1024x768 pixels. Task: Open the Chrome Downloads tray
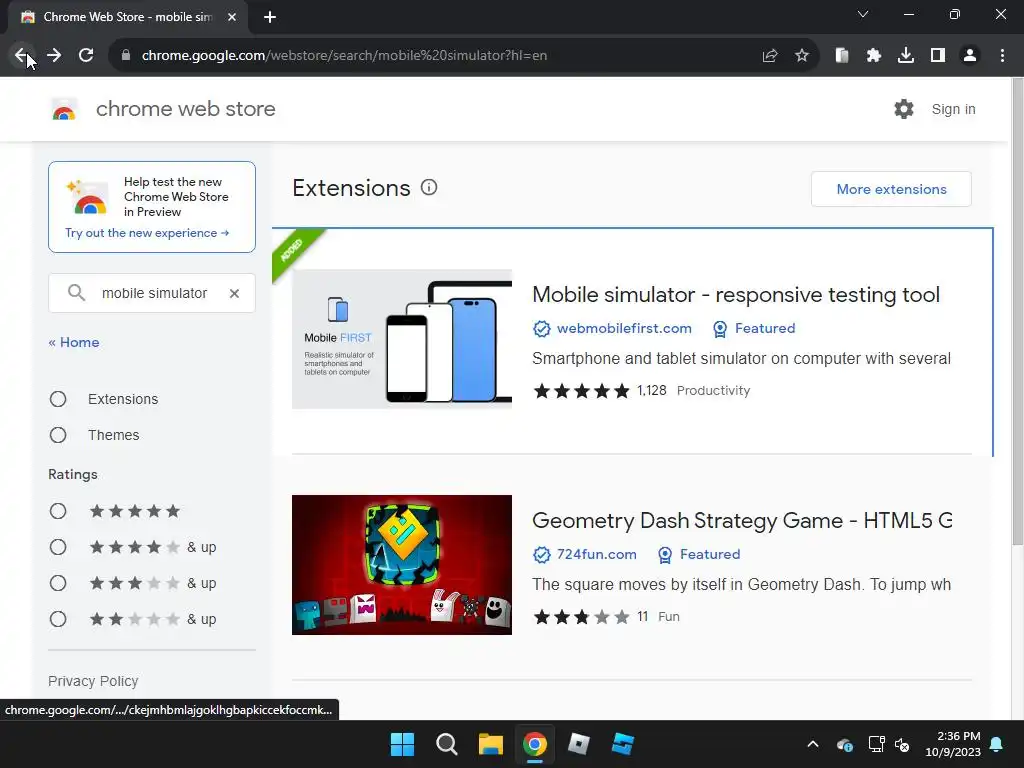click(906, 56)
